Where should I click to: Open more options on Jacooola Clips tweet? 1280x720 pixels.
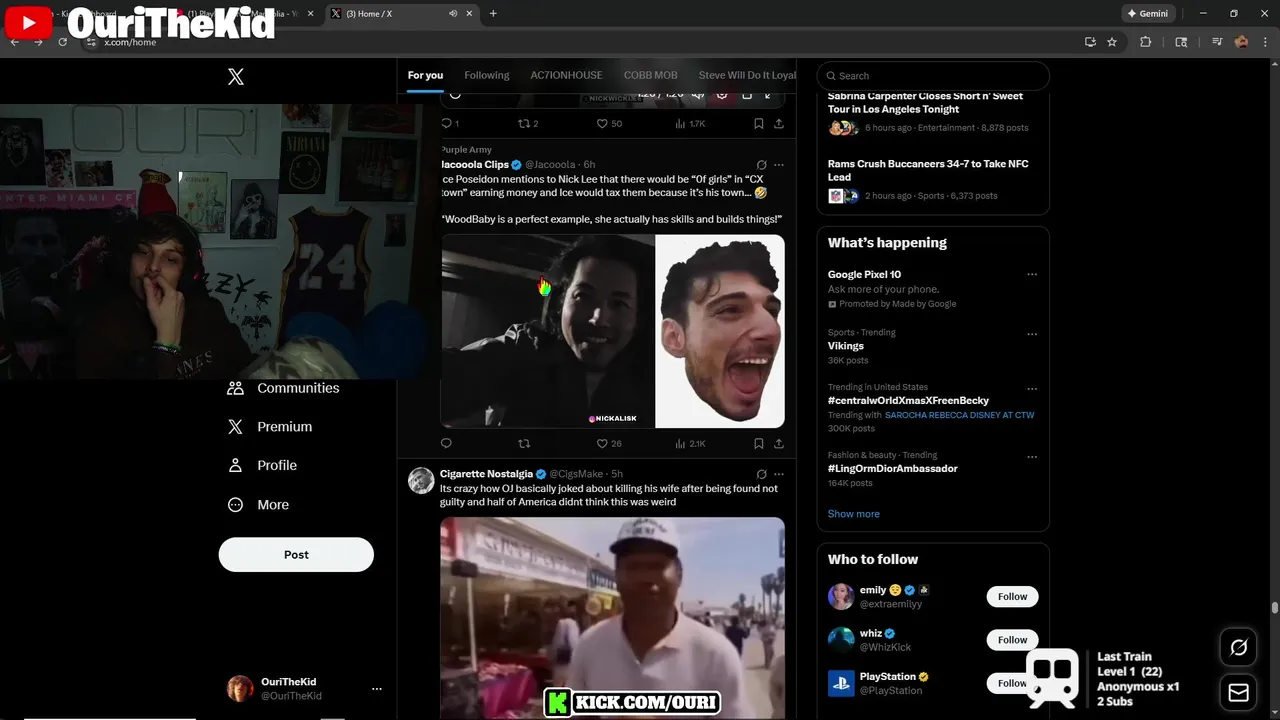[x=779, y=165]
